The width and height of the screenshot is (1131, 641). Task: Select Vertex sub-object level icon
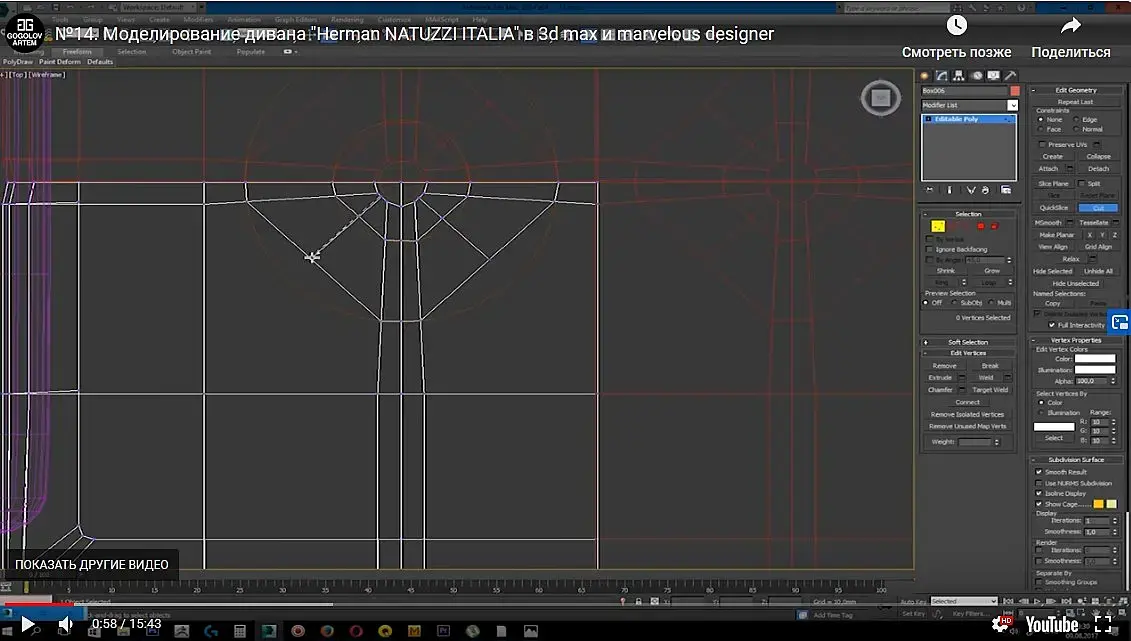(x=938, y=226)
